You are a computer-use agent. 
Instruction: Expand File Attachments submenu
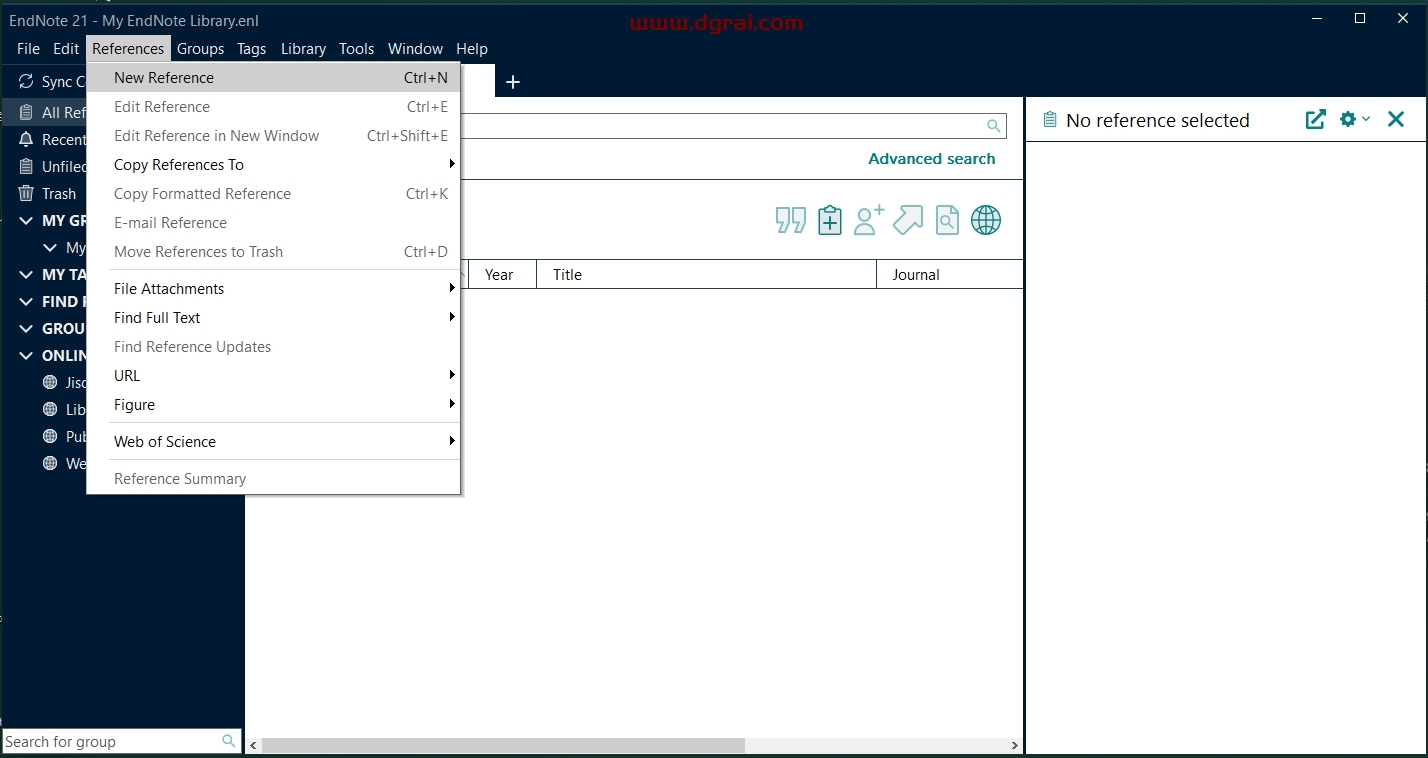[x=273, y=288]
